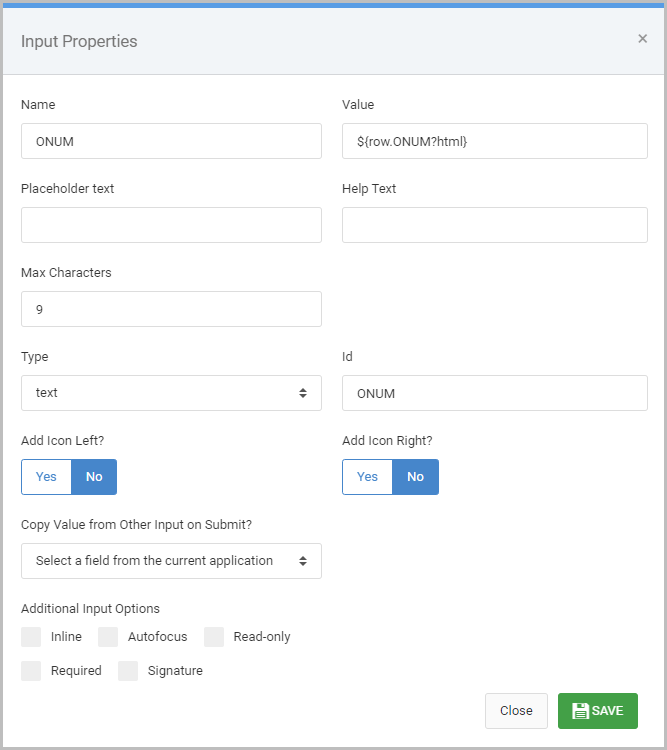The image size is (667, 750).
Task: Mark the Required checkbox
Action: [x=31, y=671]
